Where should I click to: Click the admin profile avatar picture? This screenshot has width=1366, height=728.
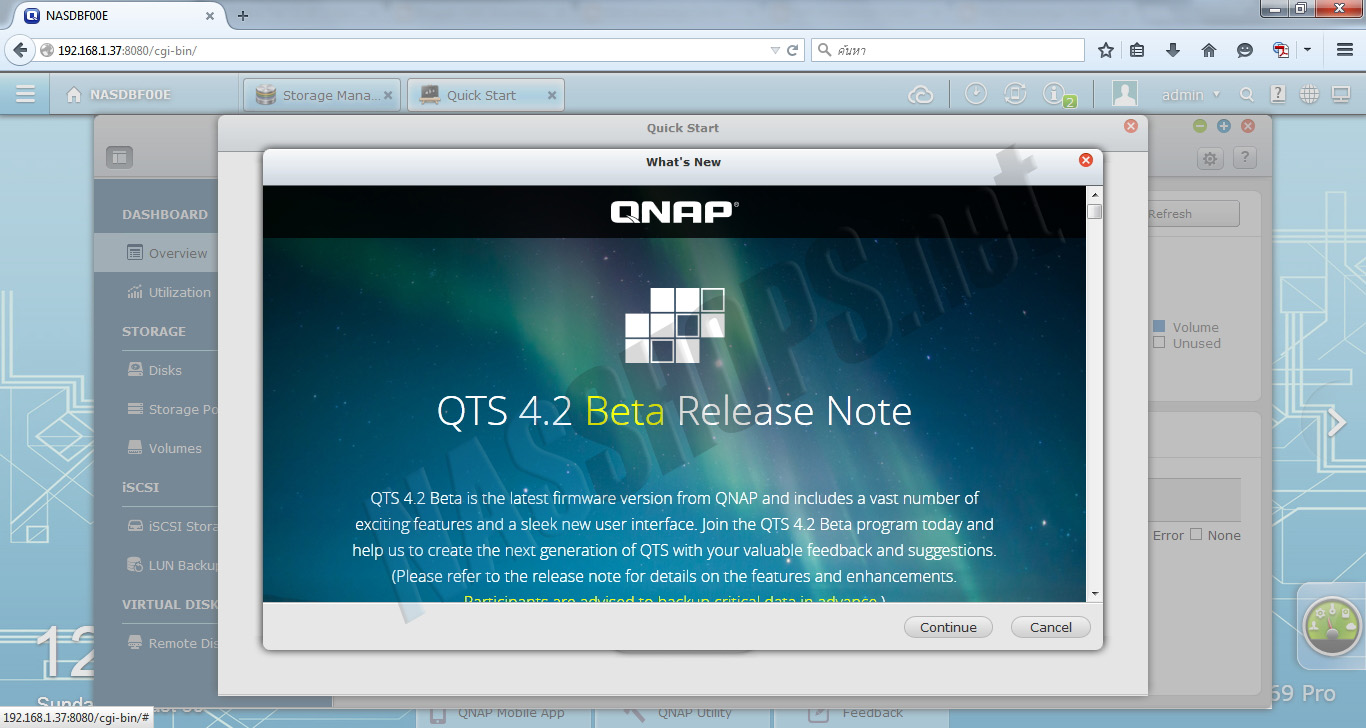point(1125,94)
